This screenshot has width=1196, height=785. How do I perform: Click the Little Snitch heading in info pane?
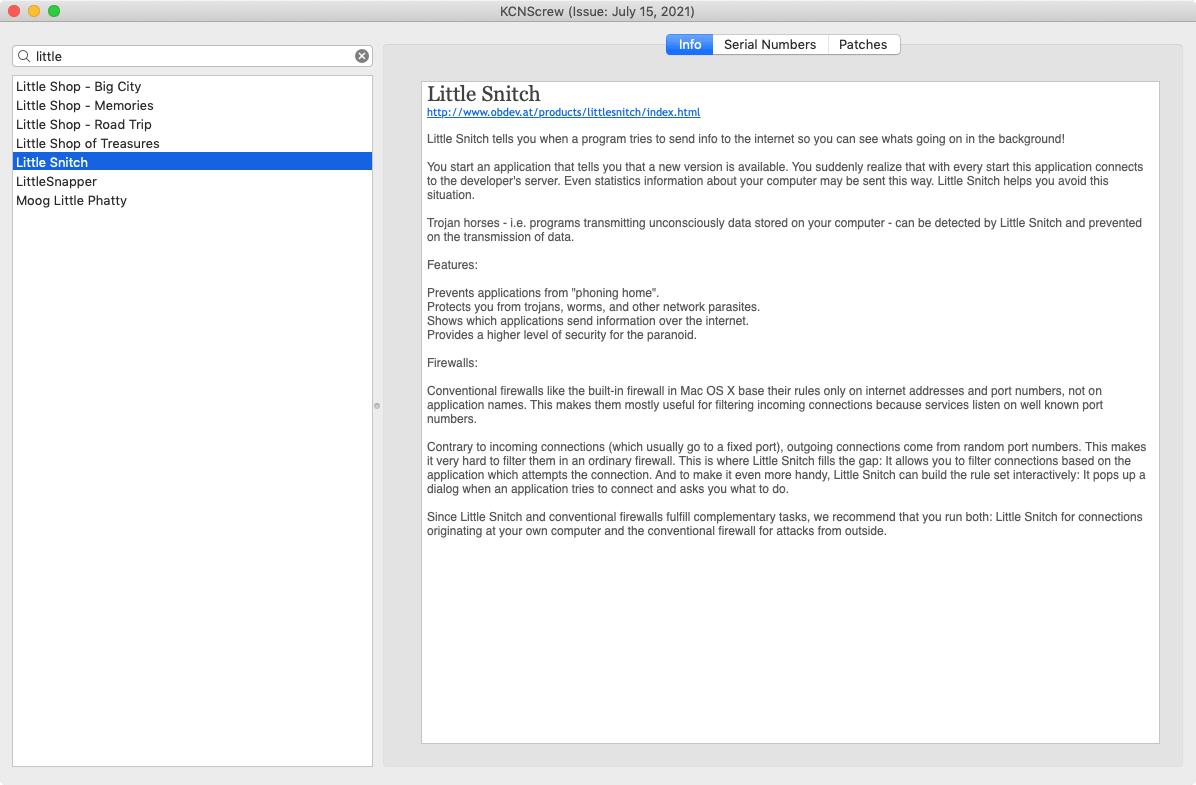click(483, 94)
